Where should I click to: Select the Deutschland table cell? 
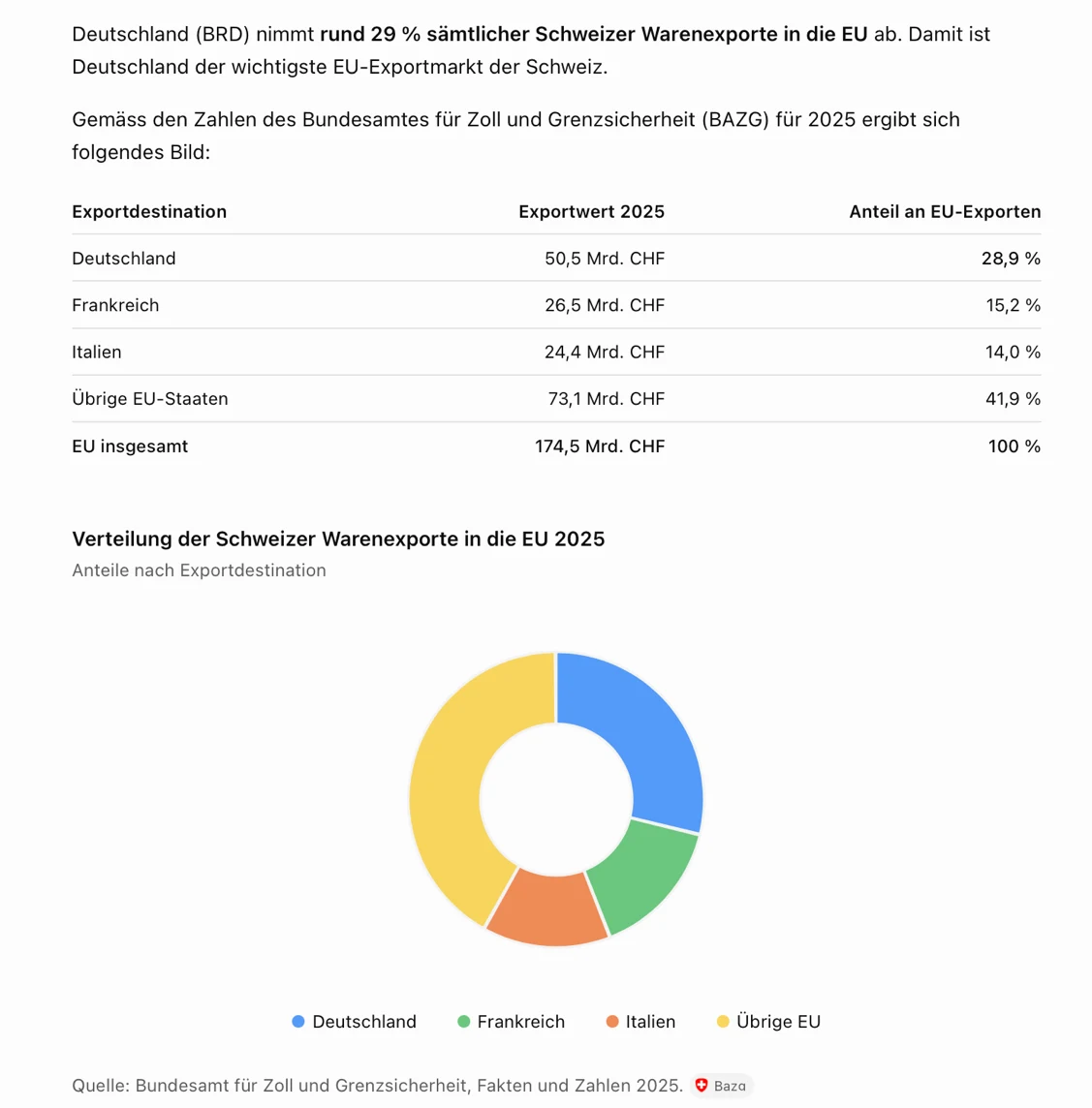click(124, 259)
